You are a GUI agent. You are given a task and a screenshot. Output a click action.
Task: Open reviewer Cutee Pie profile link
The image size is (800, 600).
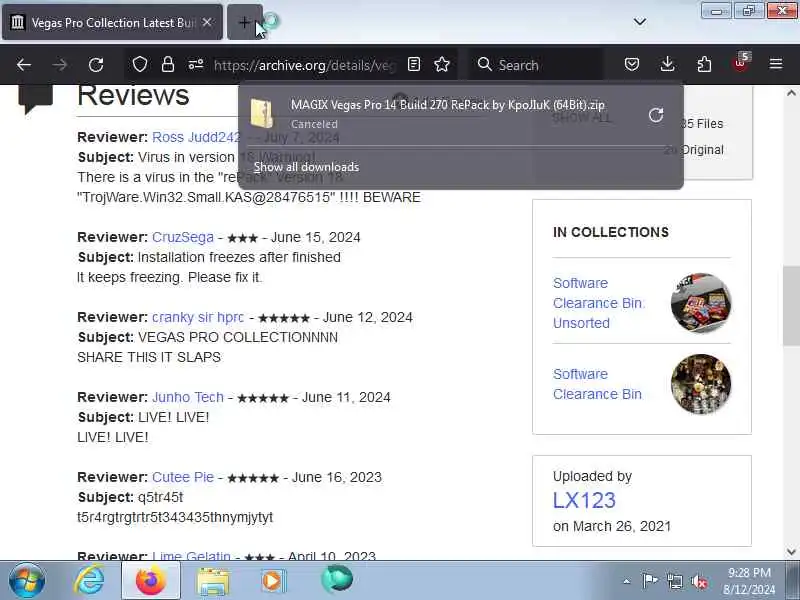(183, 478)
